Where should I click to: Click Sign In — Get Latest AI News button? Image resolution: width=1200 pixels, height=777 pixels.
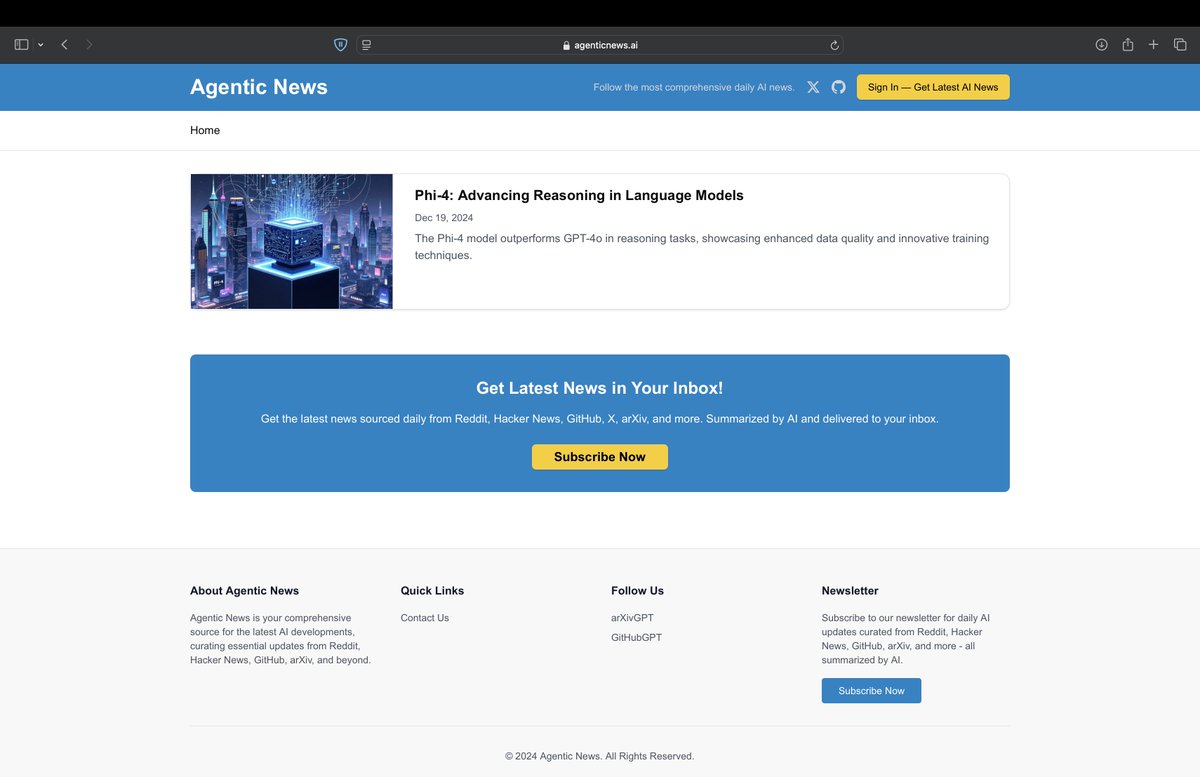(933, 87)
